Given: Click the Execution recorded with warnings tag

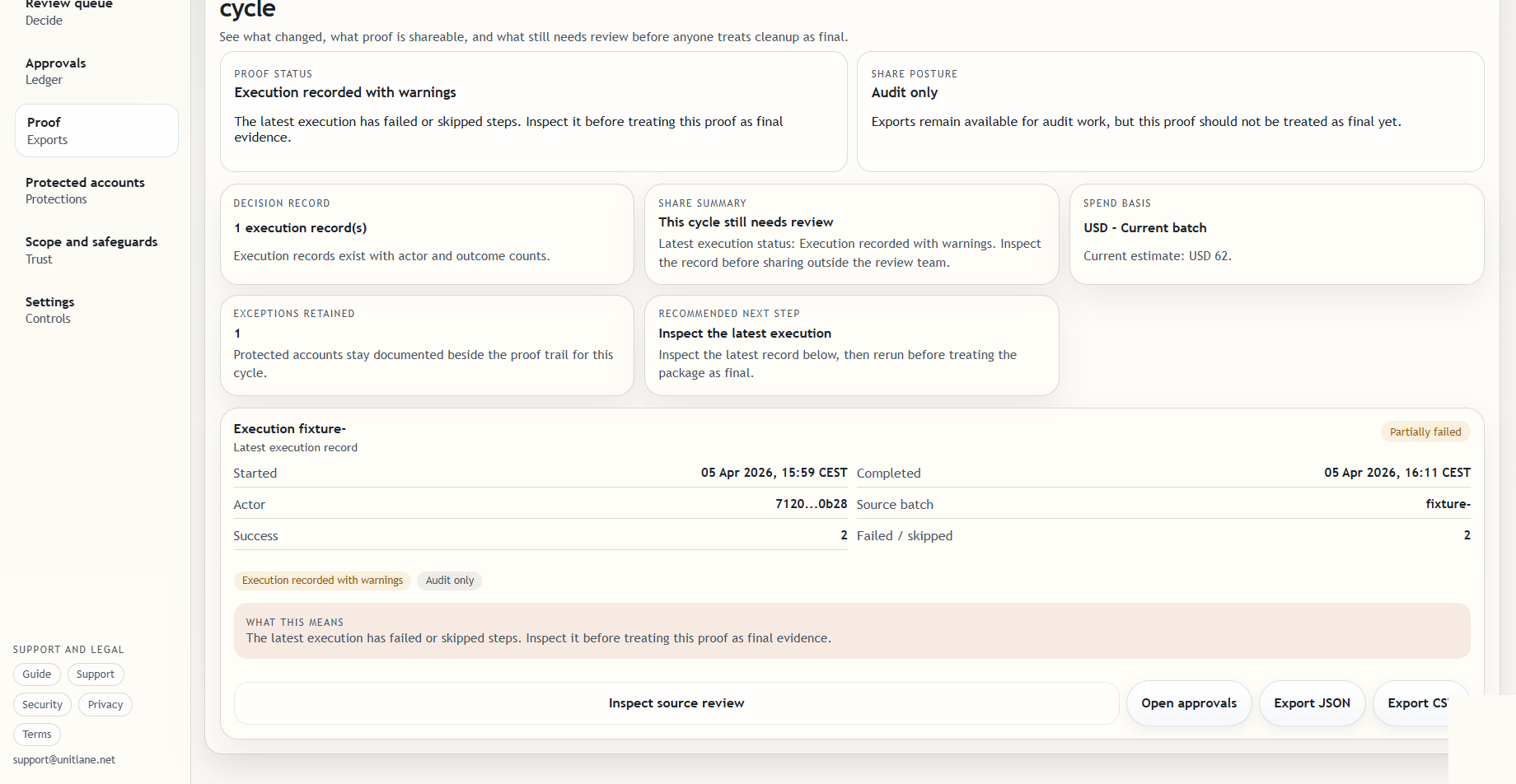Looking at the screenshot, I should click(322, 581).
